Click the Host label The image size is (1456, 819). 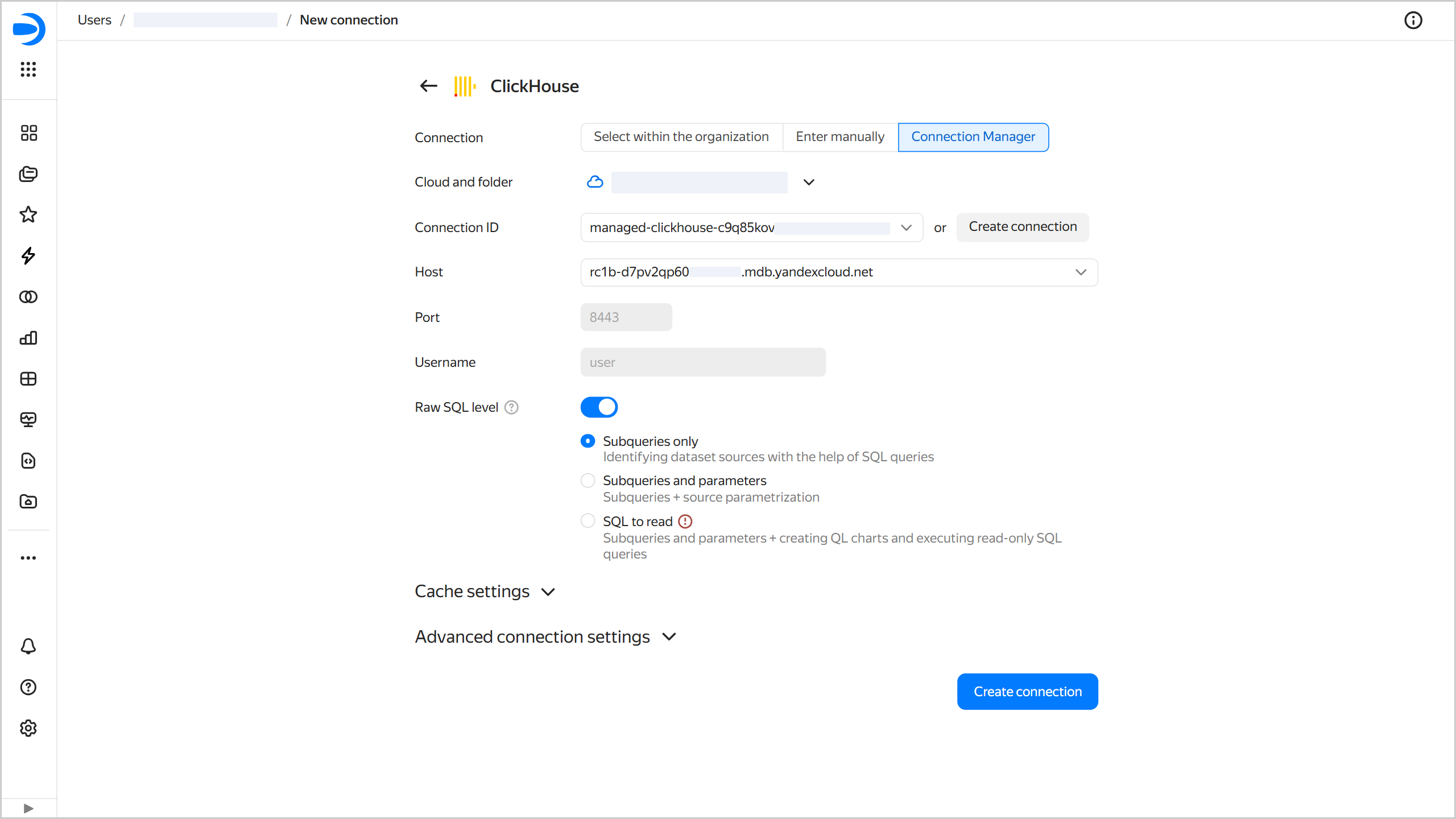pyautogui.click(x=429, y=272)
